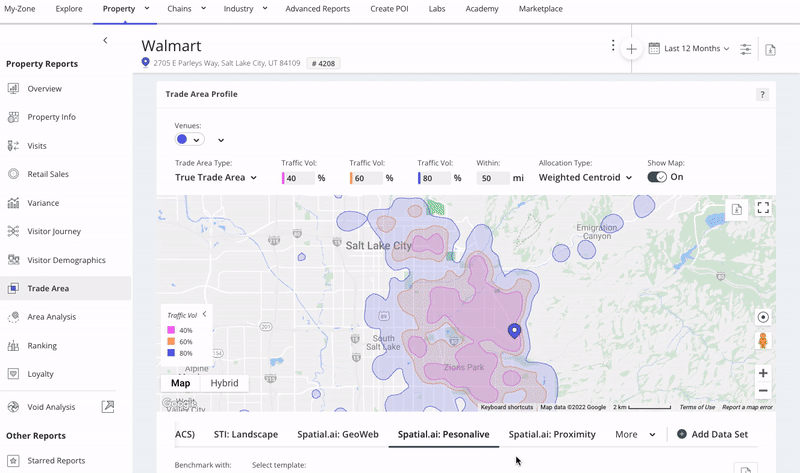Open the venue color dropdown
Image resolution: width=800 pixels, height=473 pixels.
click(x=189, y=139)
